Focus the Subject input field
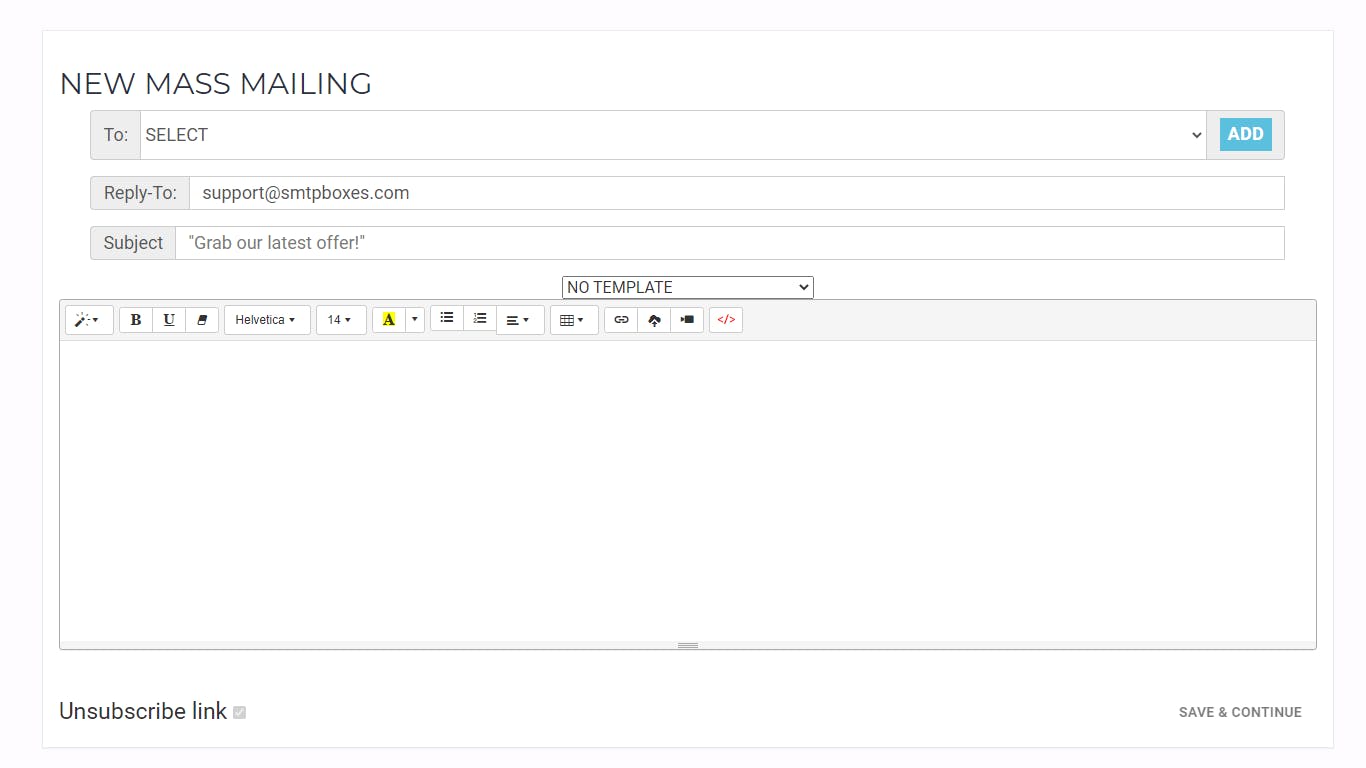The image size is (1366, 768). click(x=730, y=243)
